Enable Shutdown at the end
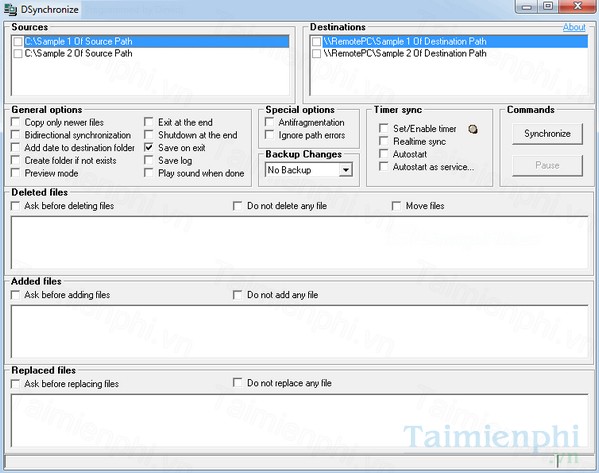The width and height of the screenshot is (599, 473). [x=149, y=135]
